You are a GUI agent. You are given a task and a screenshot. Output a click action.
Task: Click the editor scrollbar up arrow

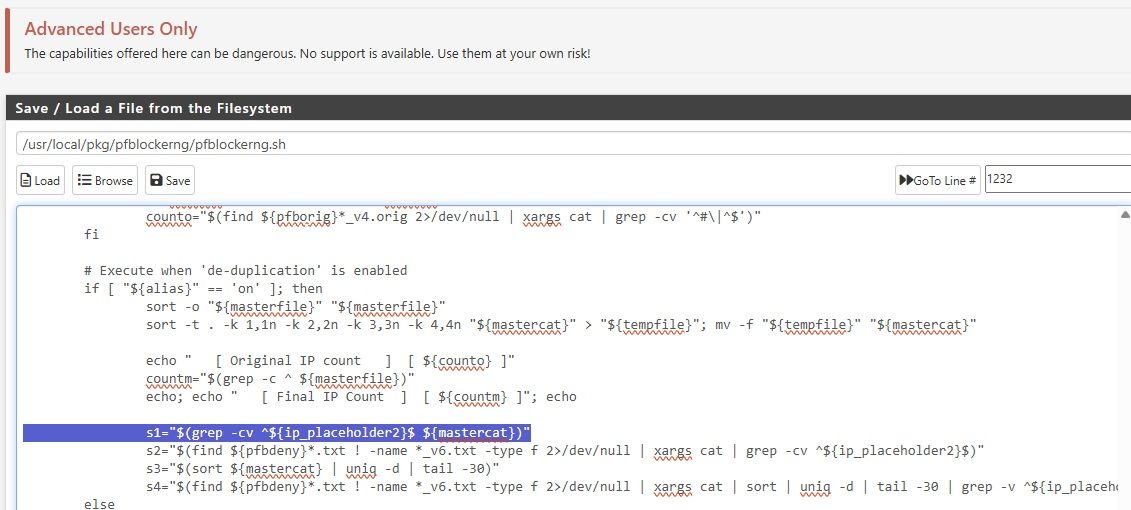pyautogui.click(x=1124, y=215)
